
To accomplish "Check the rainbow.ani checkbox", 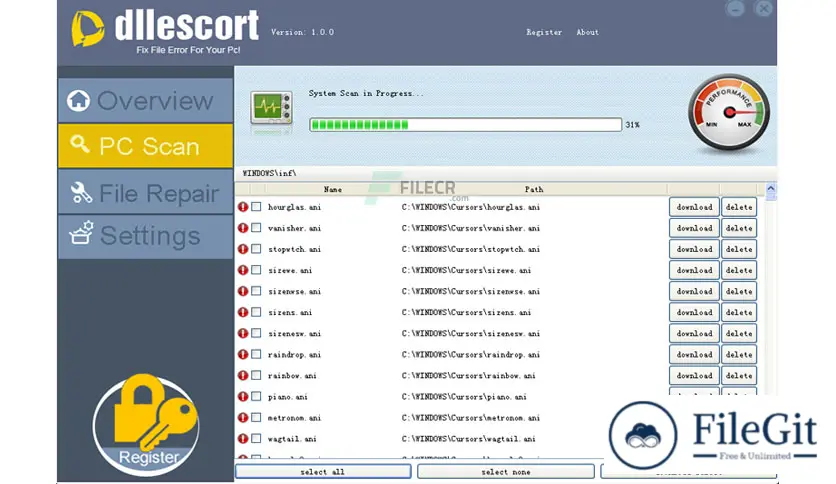I will pyautogui.click(x=256, y=375).
